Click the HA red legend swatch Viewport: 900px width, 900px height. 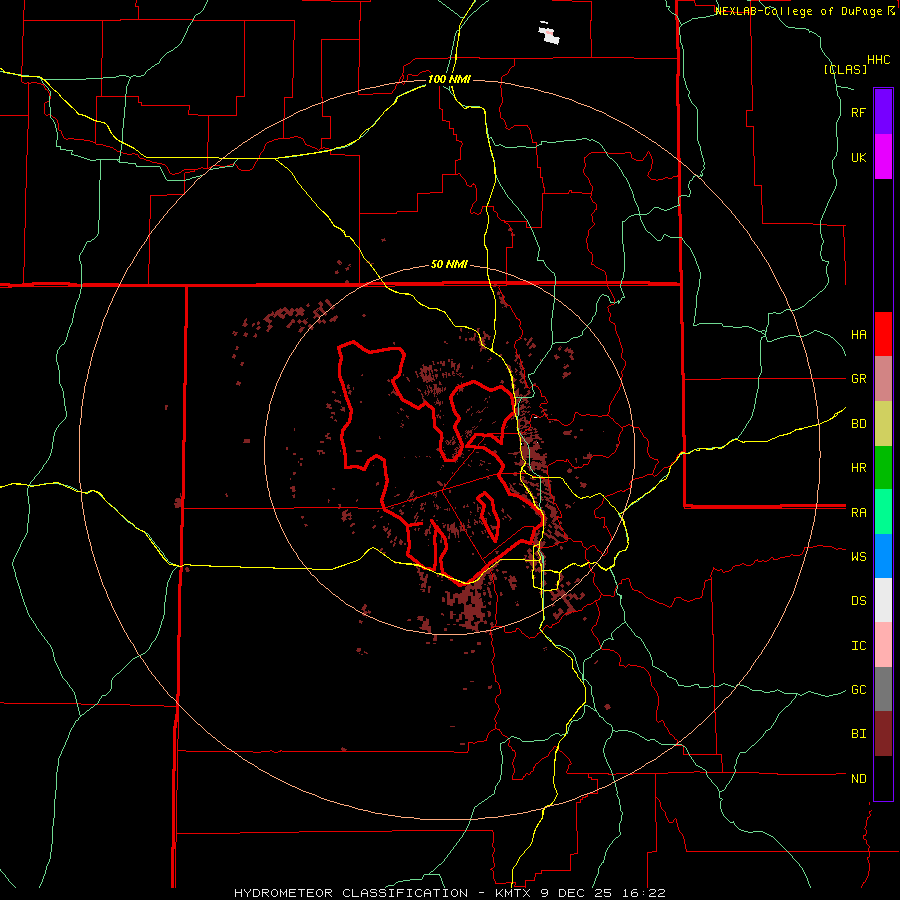883,334
